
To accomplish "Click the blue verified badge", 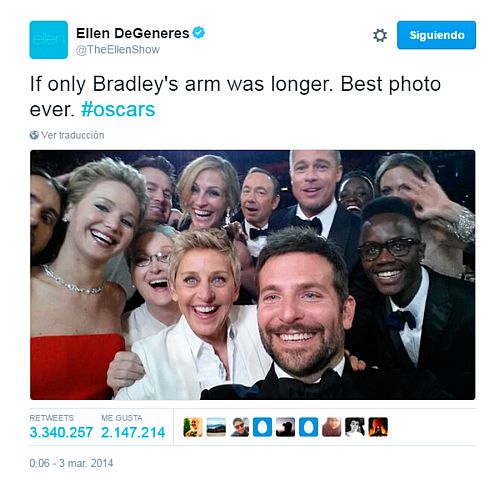I will coord(199,33).
